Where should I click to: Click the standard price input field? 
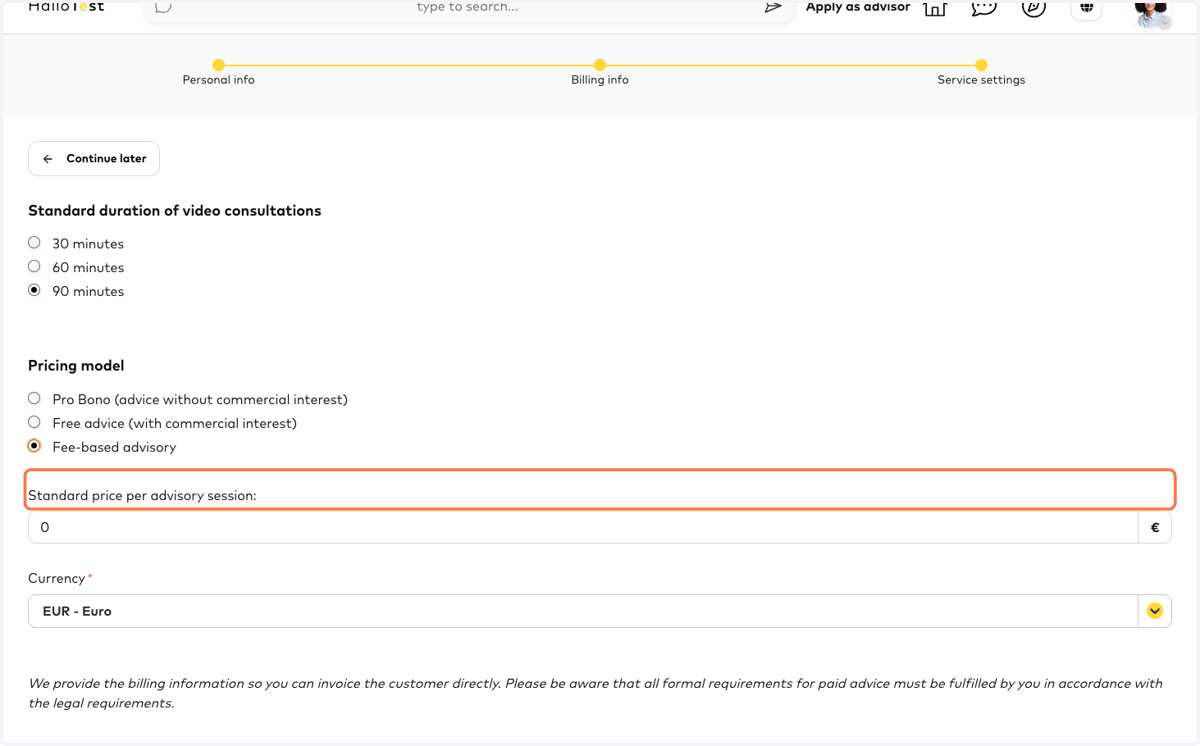coord(583,527)
